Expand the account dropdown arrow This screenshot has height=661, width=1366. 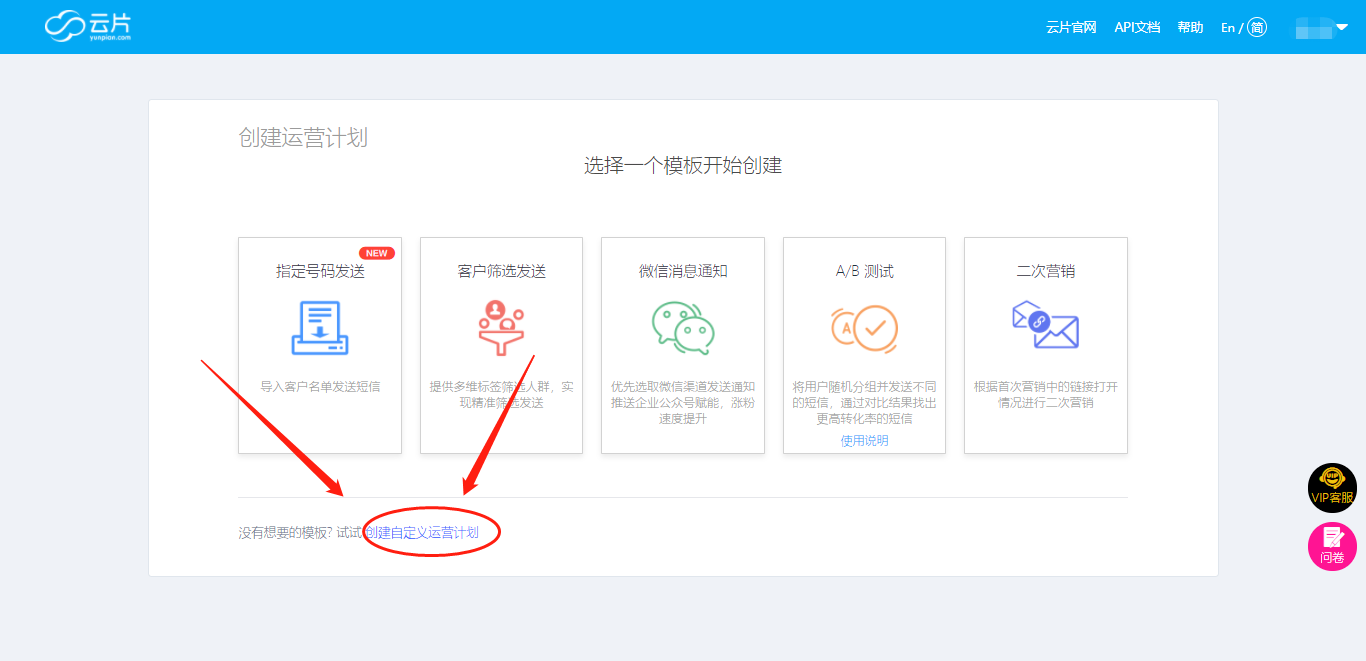click(1342, 27)
